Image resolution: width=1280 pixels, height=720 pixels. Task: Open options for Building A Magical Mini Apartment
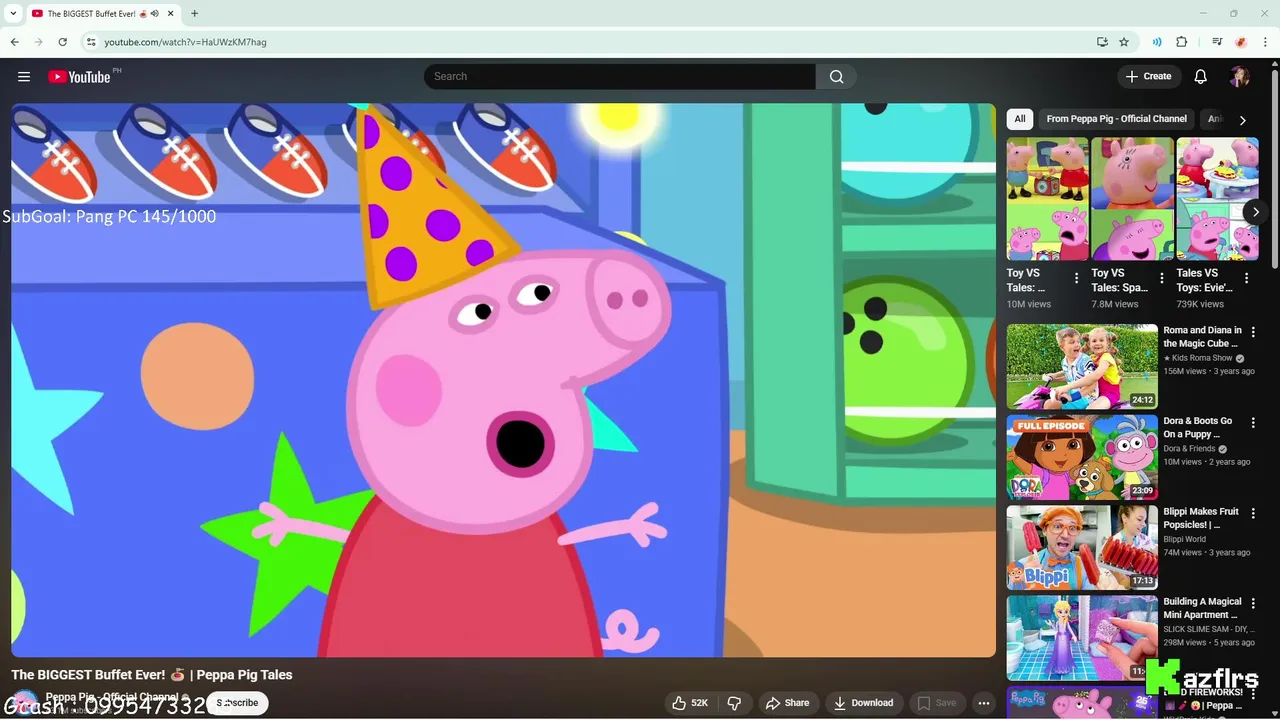(1253, 604)
